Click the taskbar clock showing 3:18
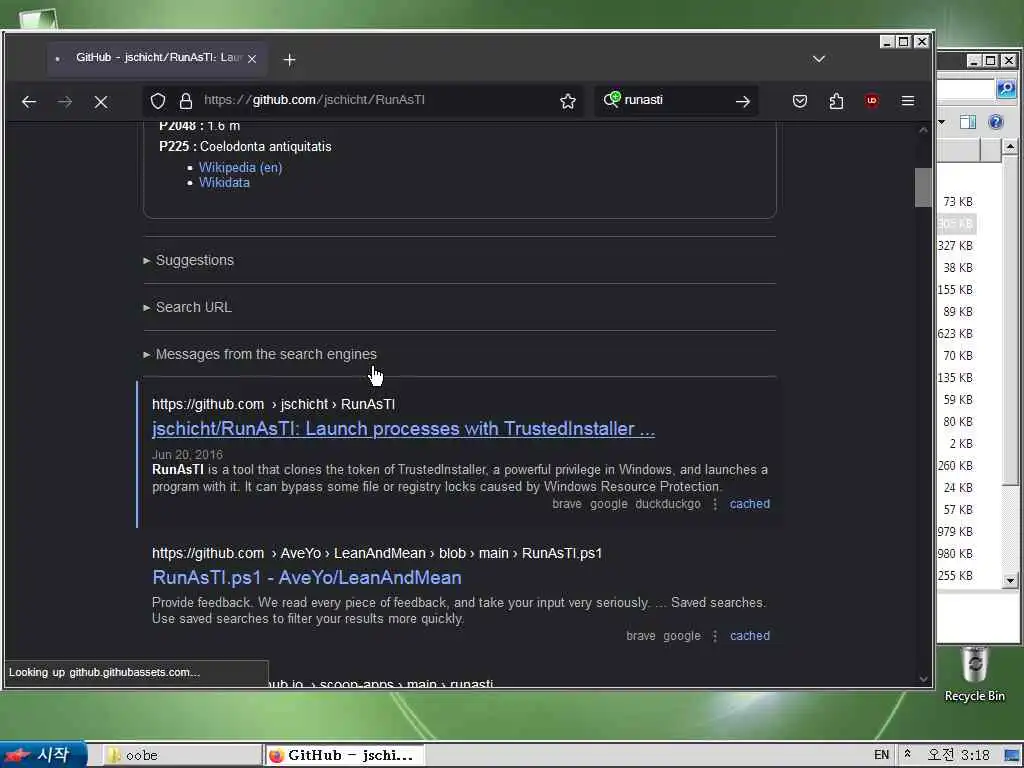Screen dimensions: 1024x768 coord(958,755)
